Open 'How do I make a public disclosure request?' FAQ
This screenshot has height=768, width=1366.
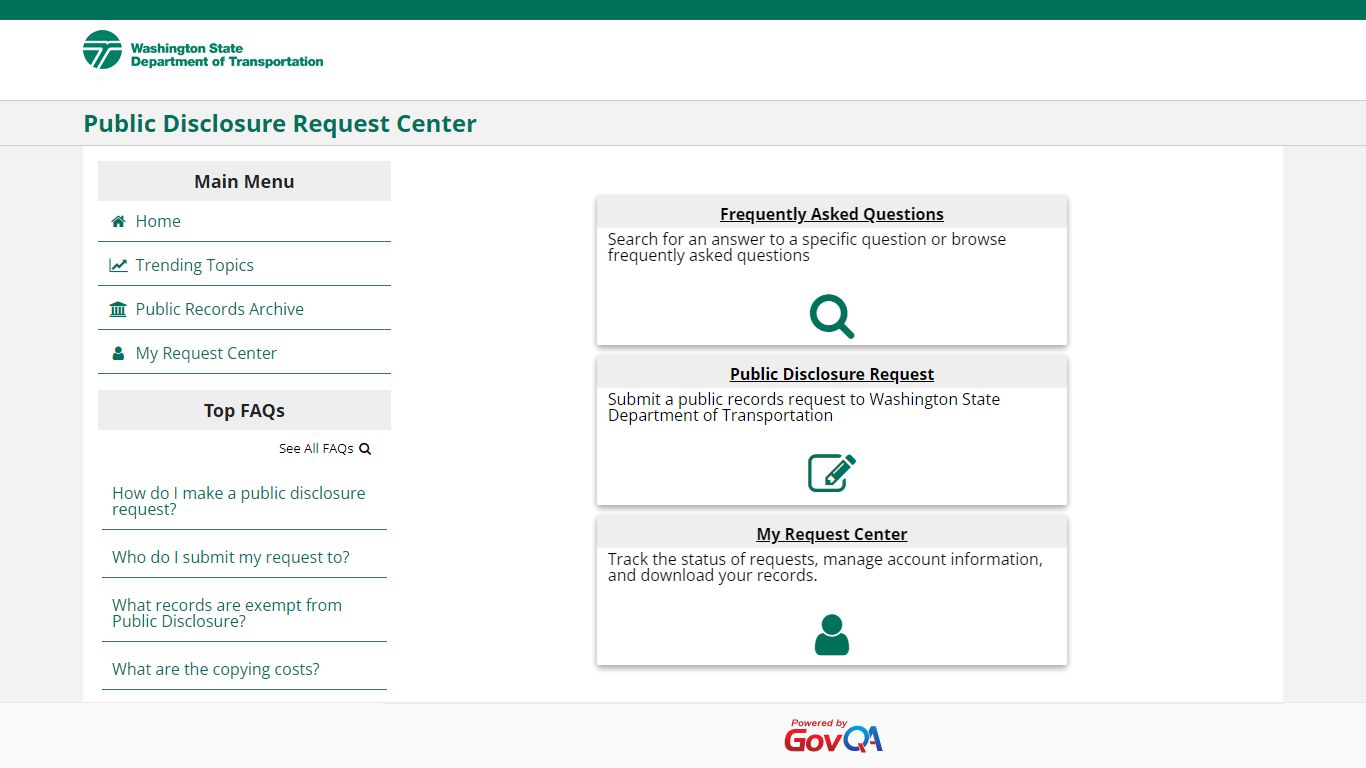(244, 501)
